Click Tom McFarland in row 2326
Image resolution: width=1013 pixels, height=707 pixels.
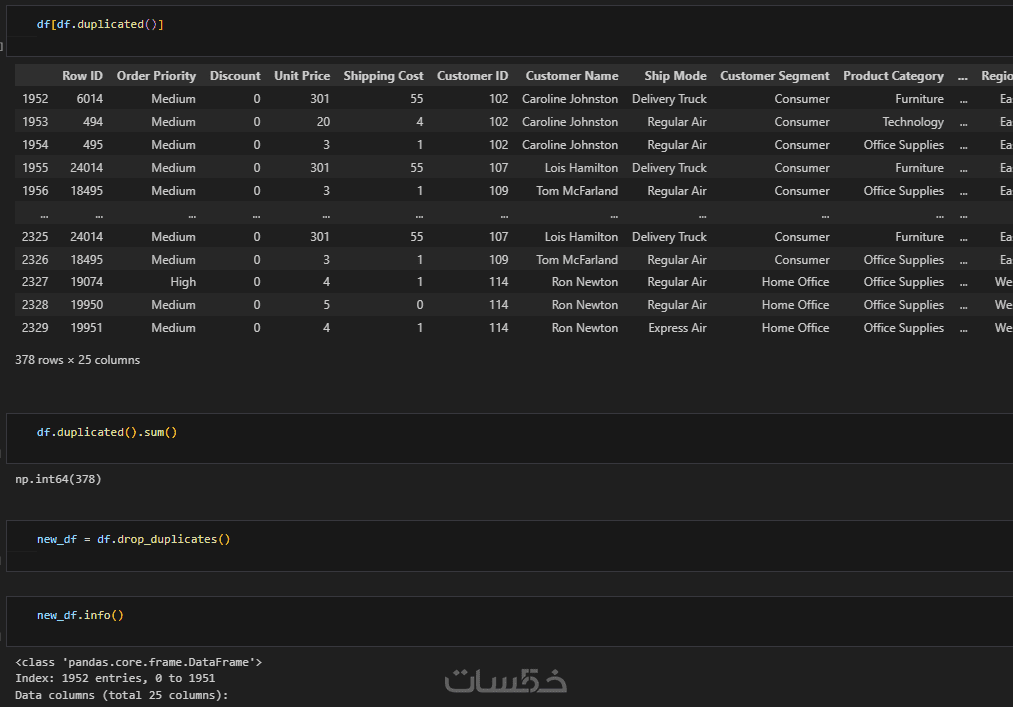[577, 259]
